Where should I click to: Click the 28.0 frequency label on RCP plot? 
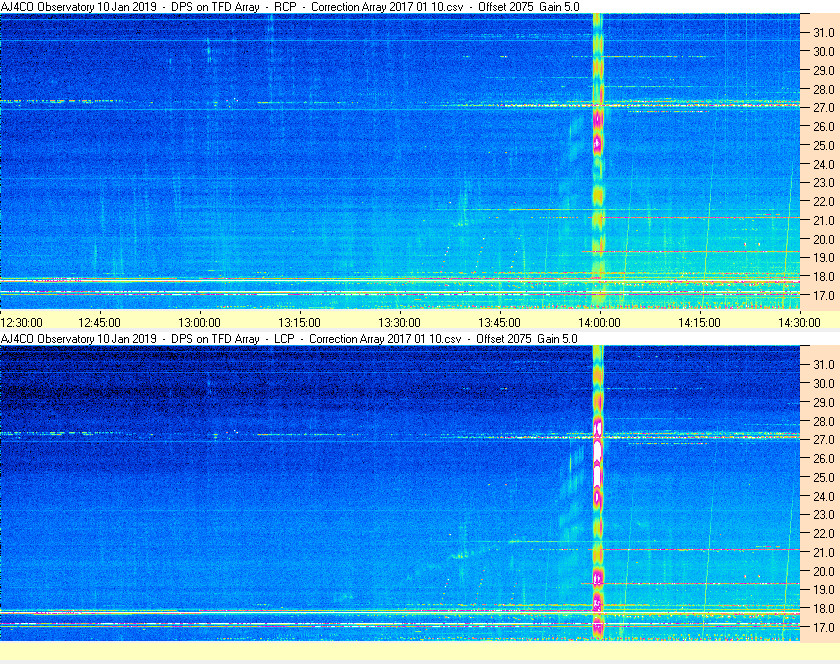(x=824, y=89)
